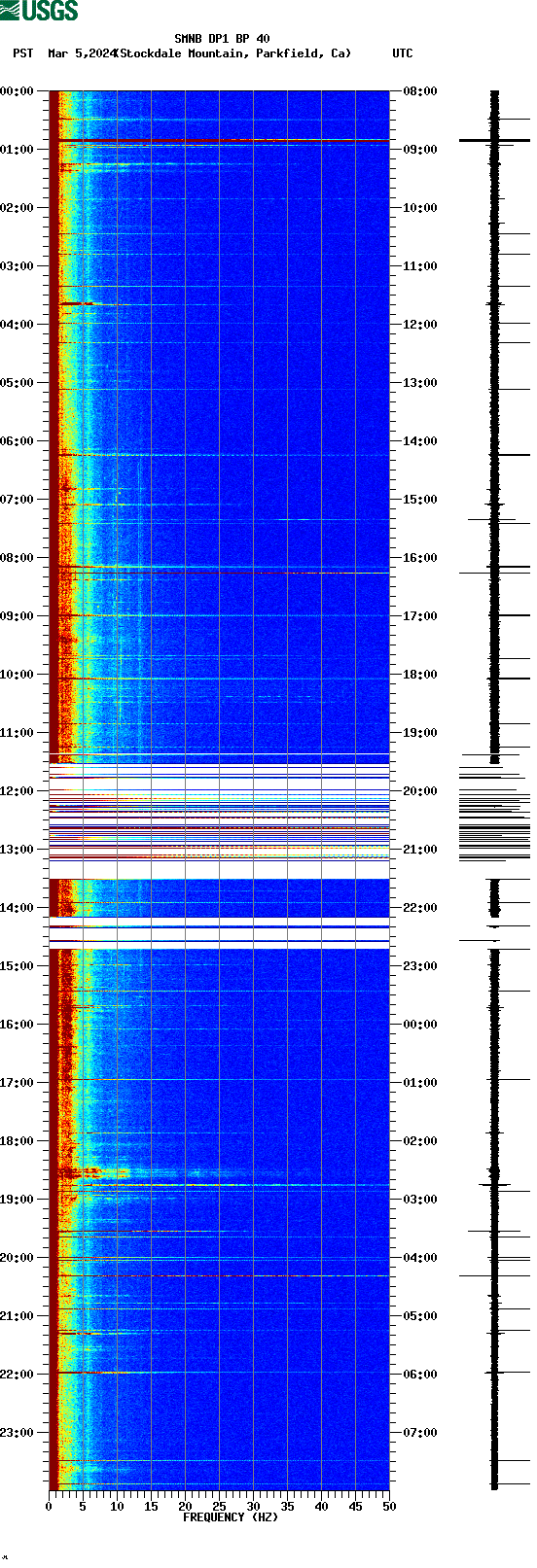The height and width of the screenshot is (1568, 537).
Task: Click PST time label 15:00
Action: click(17, 966)
